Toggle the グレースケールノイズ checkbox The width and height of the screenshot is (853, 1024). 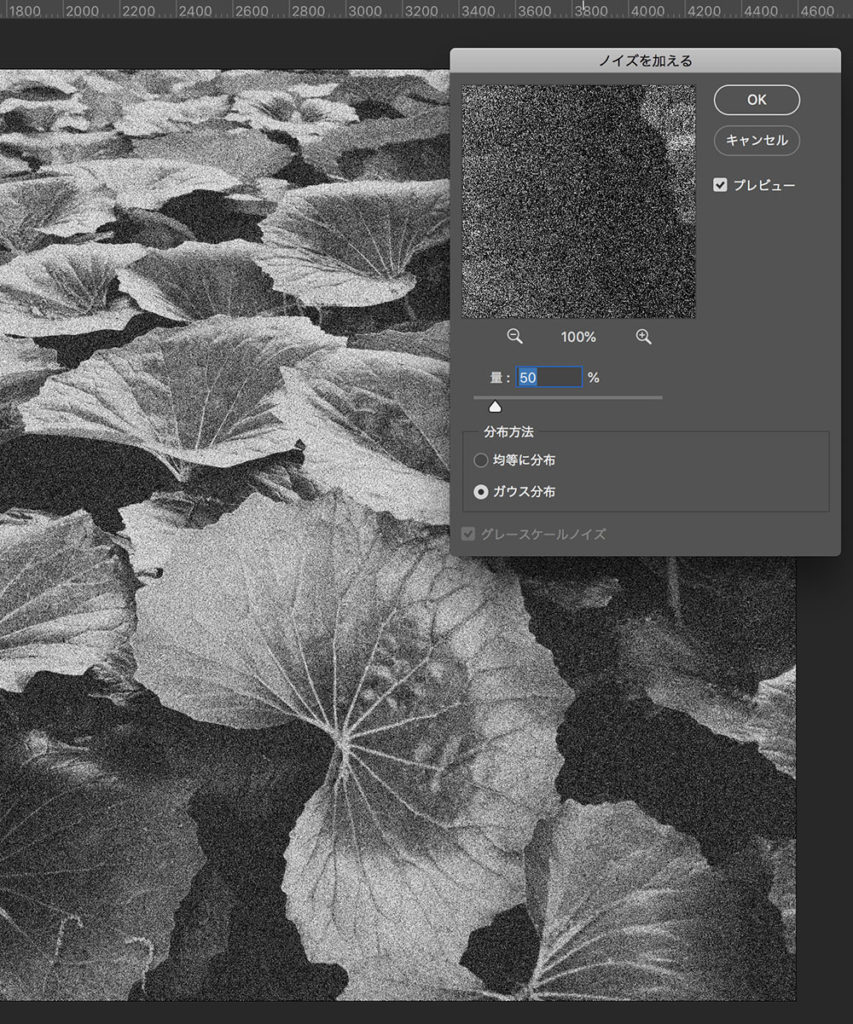click(468, 535)
